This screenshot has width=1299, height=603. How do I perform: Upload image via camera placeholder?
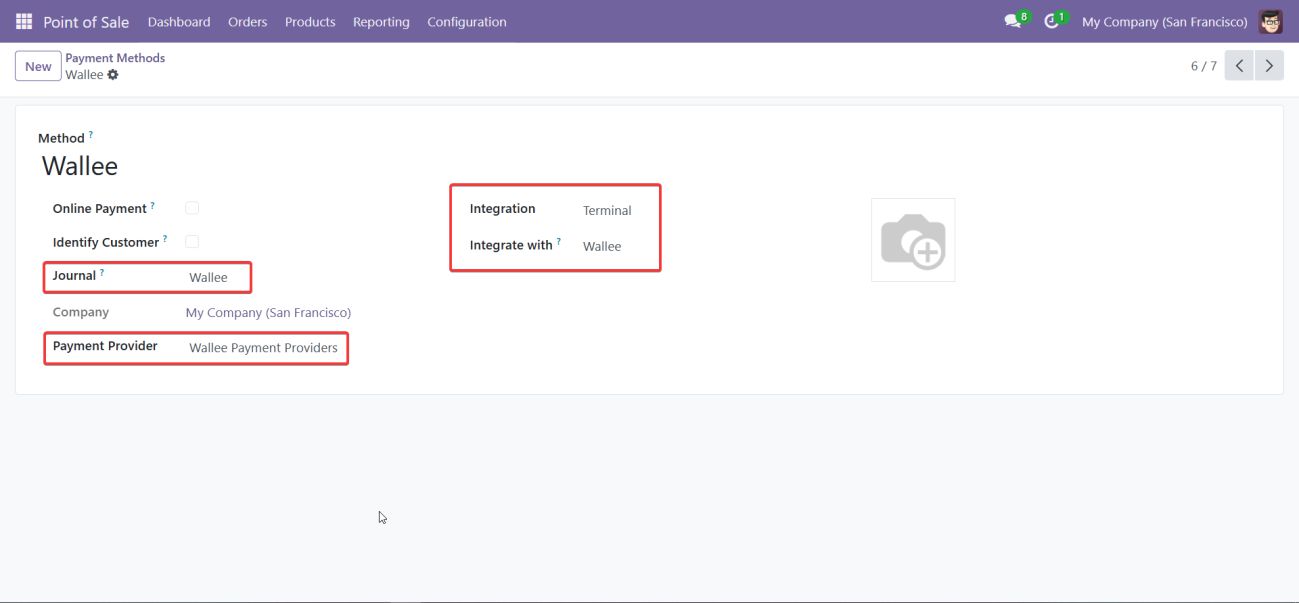pos(912,240)
